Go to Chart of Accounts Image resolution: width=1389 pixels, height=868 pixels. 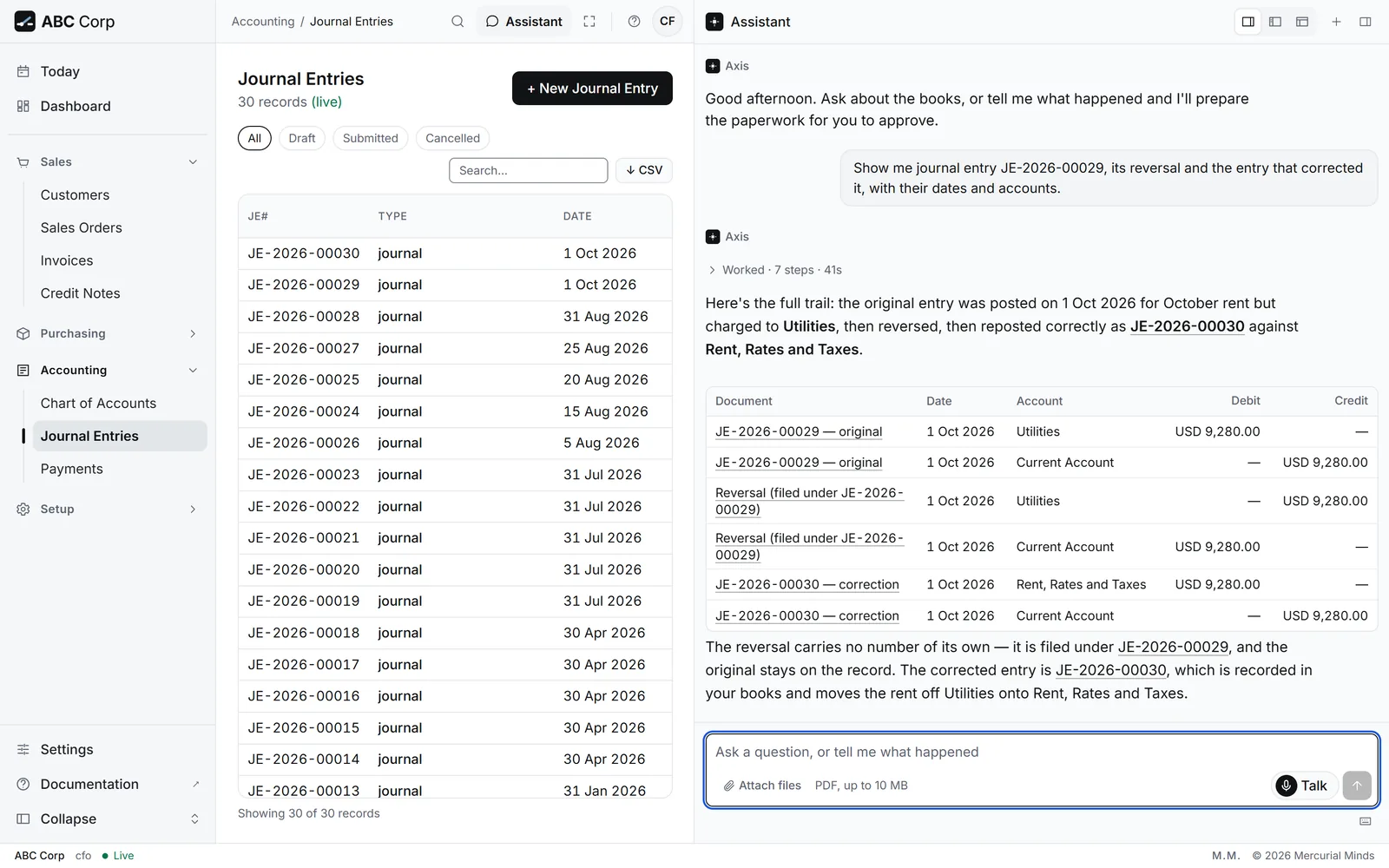pos(119,403)
